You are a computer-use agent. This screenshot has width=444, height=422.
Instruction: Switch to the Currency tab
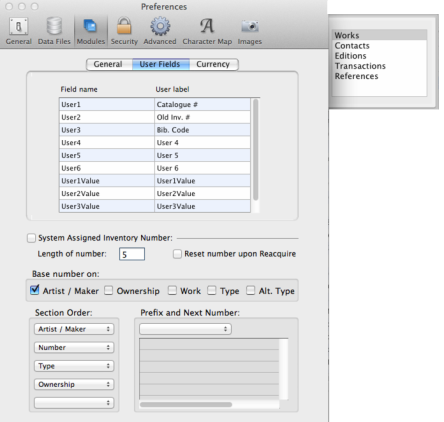point(213,64)
